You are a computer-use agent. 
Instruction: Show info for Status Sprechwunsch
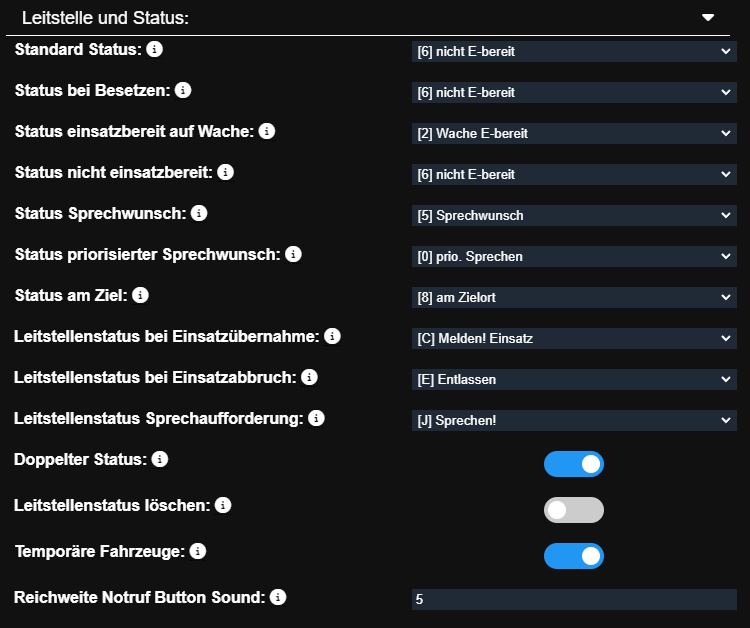coord(199,213)
